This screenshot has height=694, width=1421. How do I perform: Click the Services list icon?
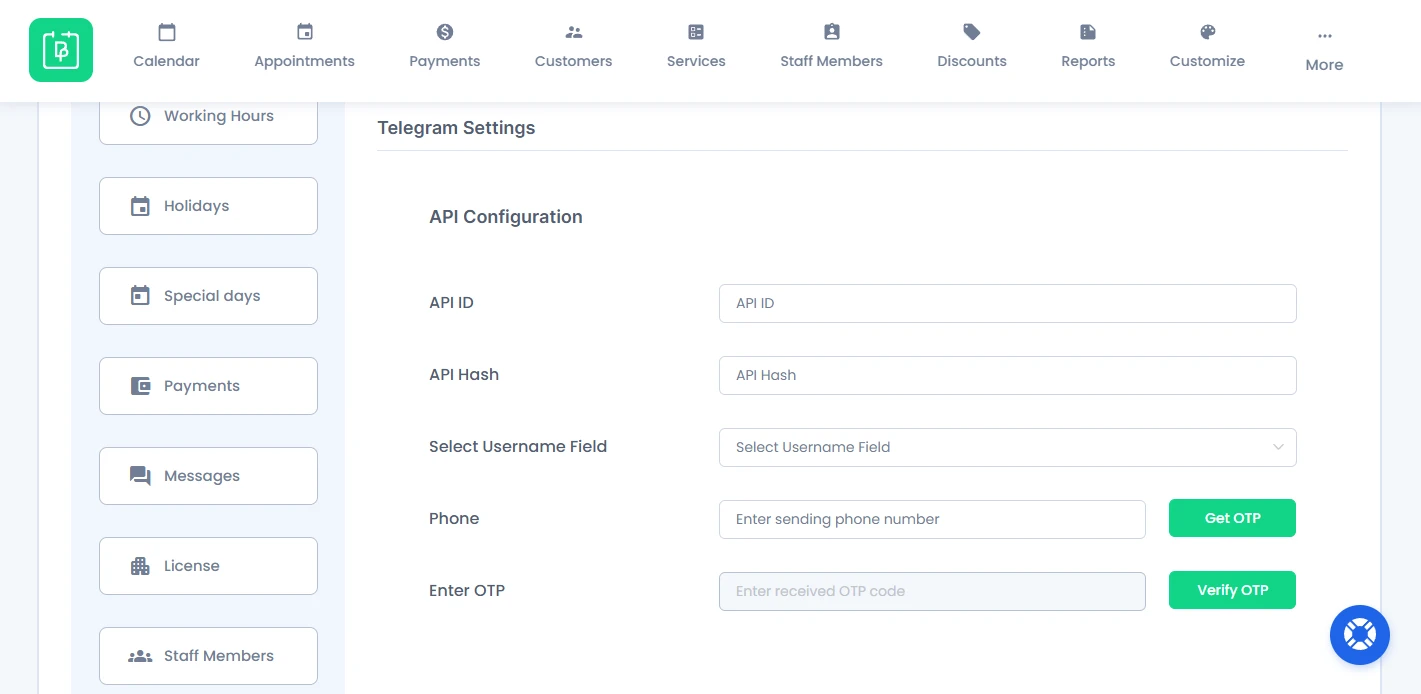click(696, 32)
